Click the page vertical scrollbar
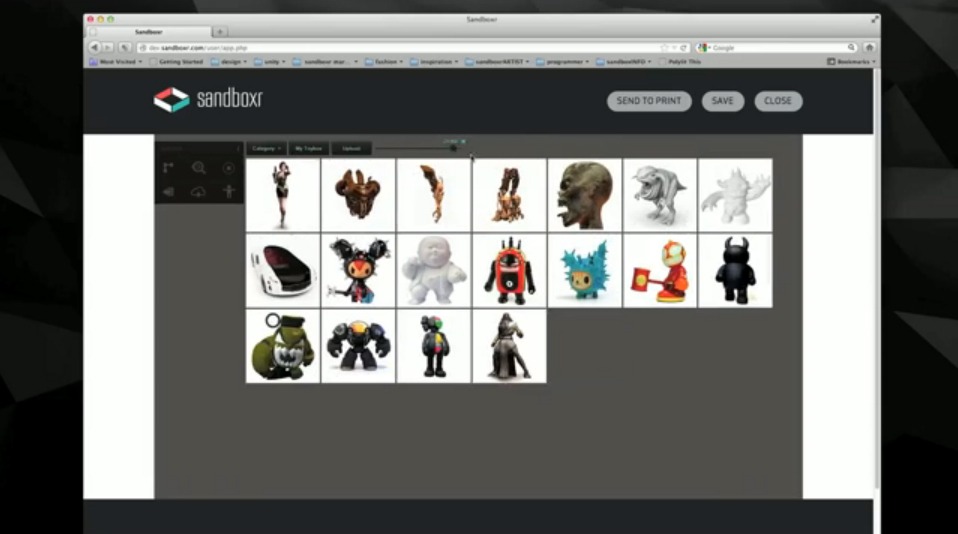 877,281
